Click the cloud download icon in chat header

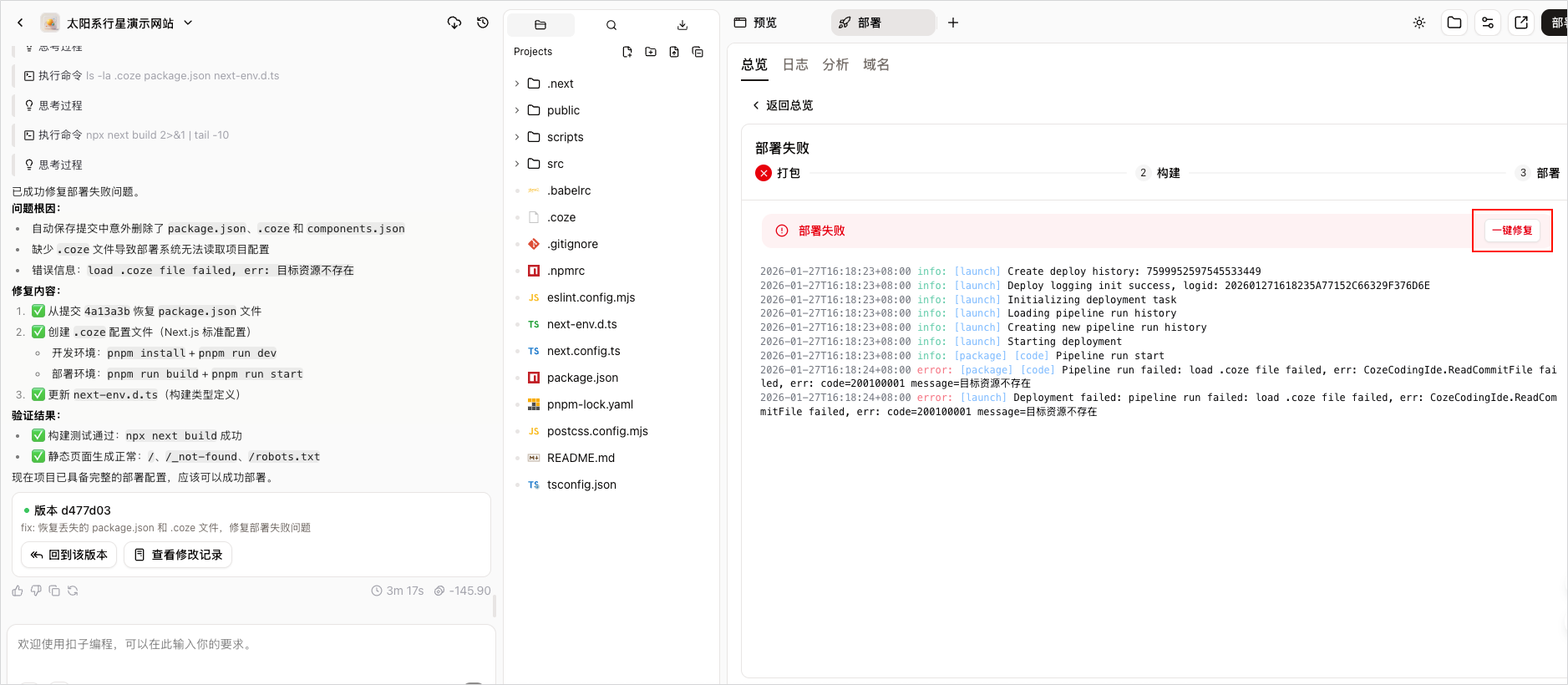click(454, 23)
